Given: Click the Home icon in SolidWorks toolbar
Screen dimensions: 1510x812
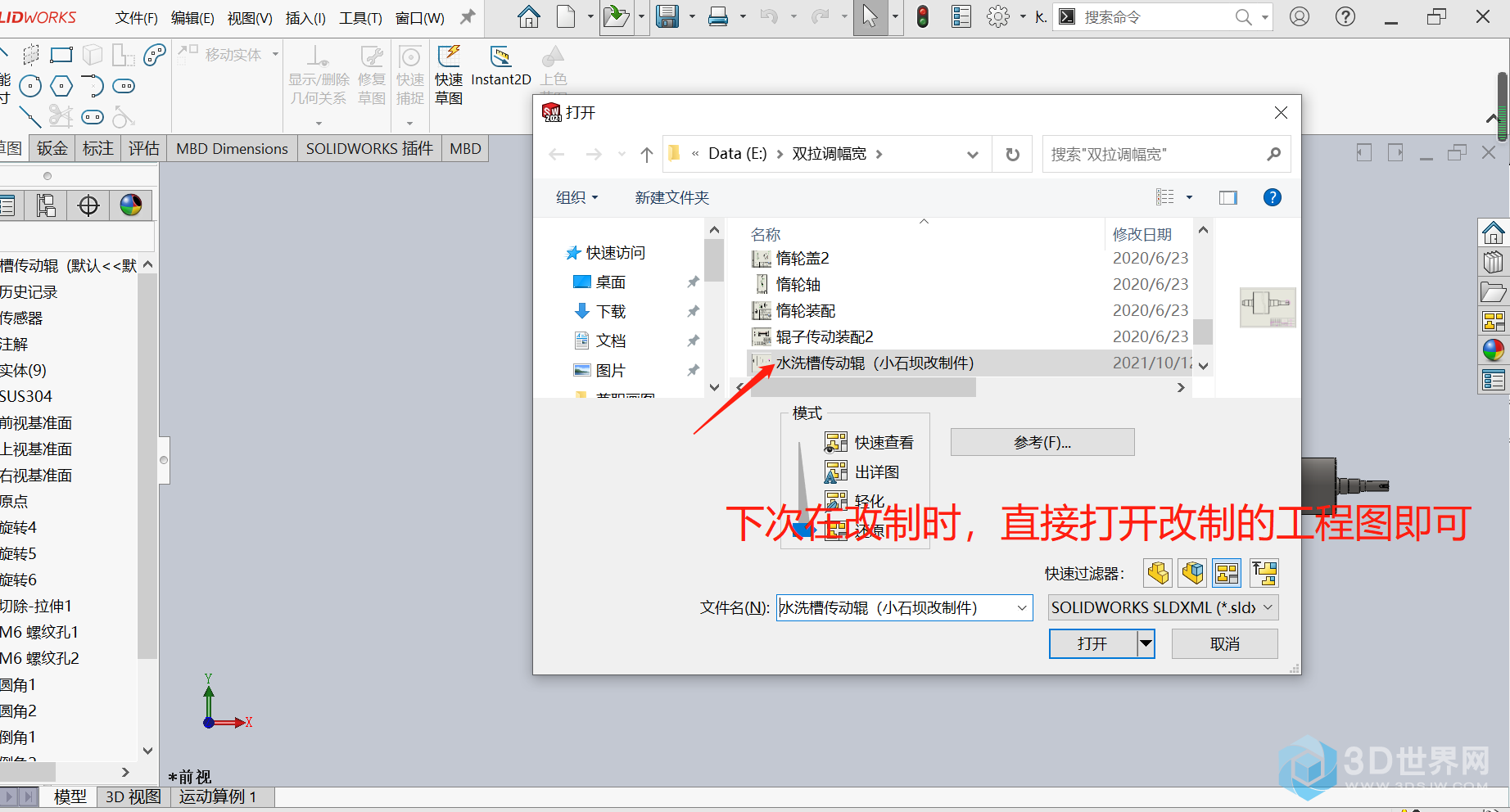Looking at the screenshot, I should (529, 17).
